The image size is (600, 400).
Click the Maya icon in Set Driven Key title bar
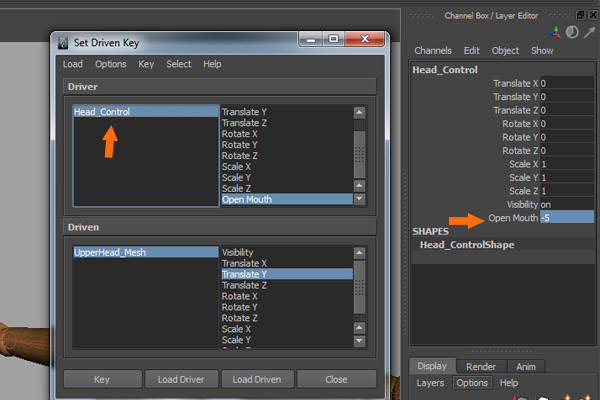[x=62, y=42]
